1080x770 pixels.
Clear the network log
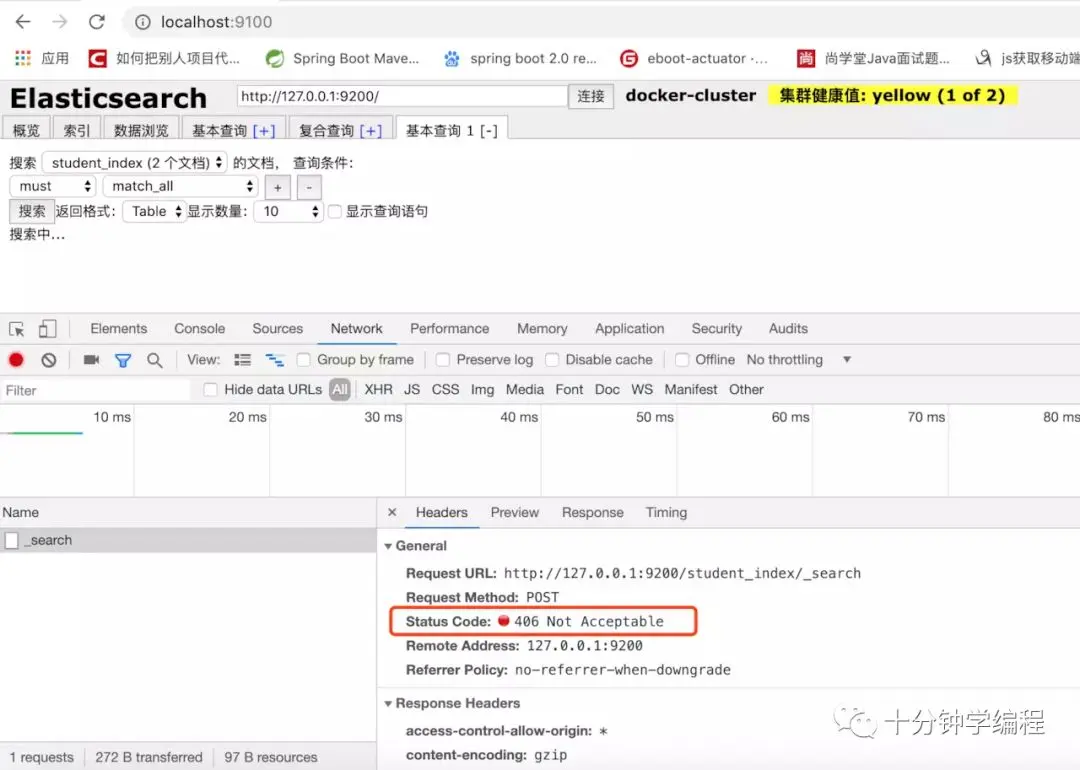48,360
